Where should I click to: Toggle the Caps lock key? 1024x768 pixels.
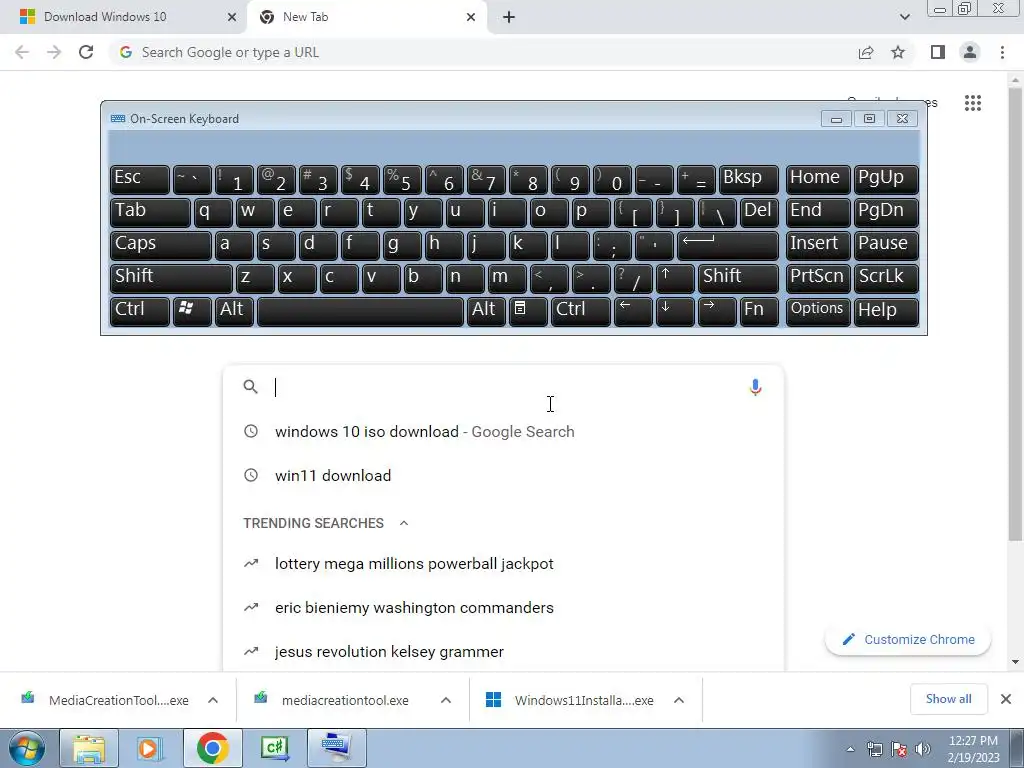coord(161,245)
